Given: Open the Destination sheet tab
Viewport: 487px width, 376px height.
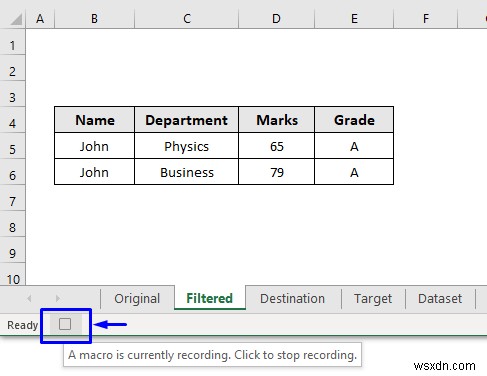Looking at the screenshot, I should [x=292, y=298].
